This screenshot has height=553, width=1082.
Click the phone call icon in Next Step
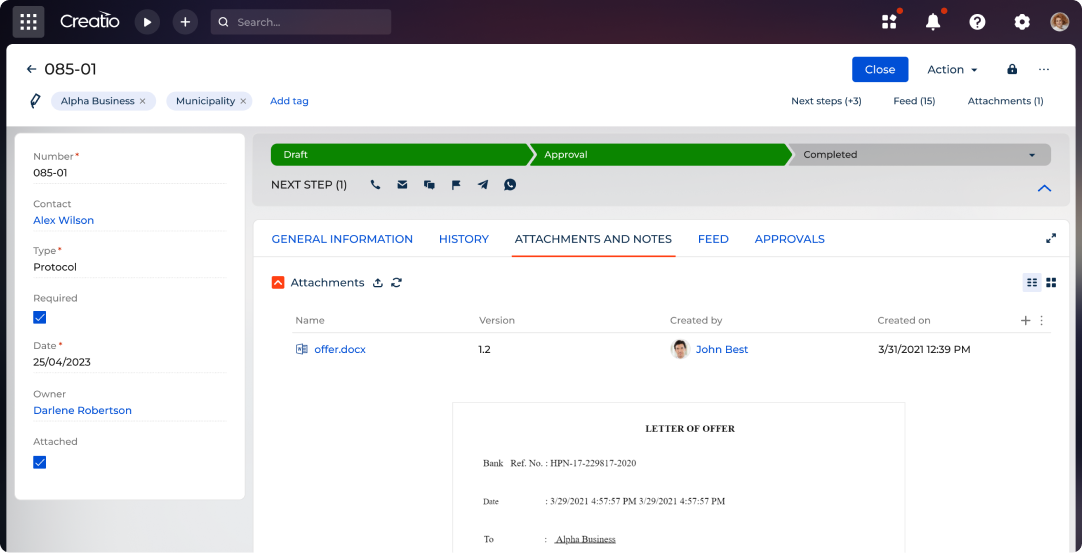pyautogui.click(x=375, y=185)
